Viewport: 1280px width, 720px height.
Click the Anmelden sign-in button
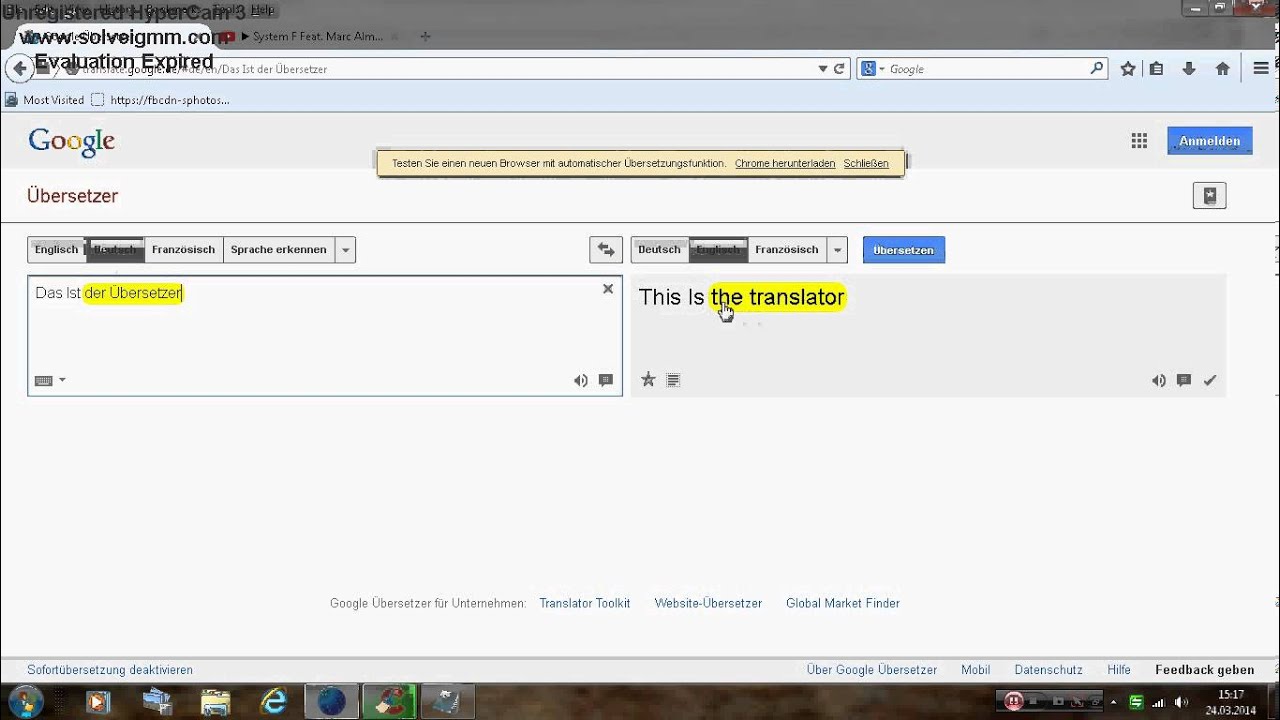coord(1209,141)
